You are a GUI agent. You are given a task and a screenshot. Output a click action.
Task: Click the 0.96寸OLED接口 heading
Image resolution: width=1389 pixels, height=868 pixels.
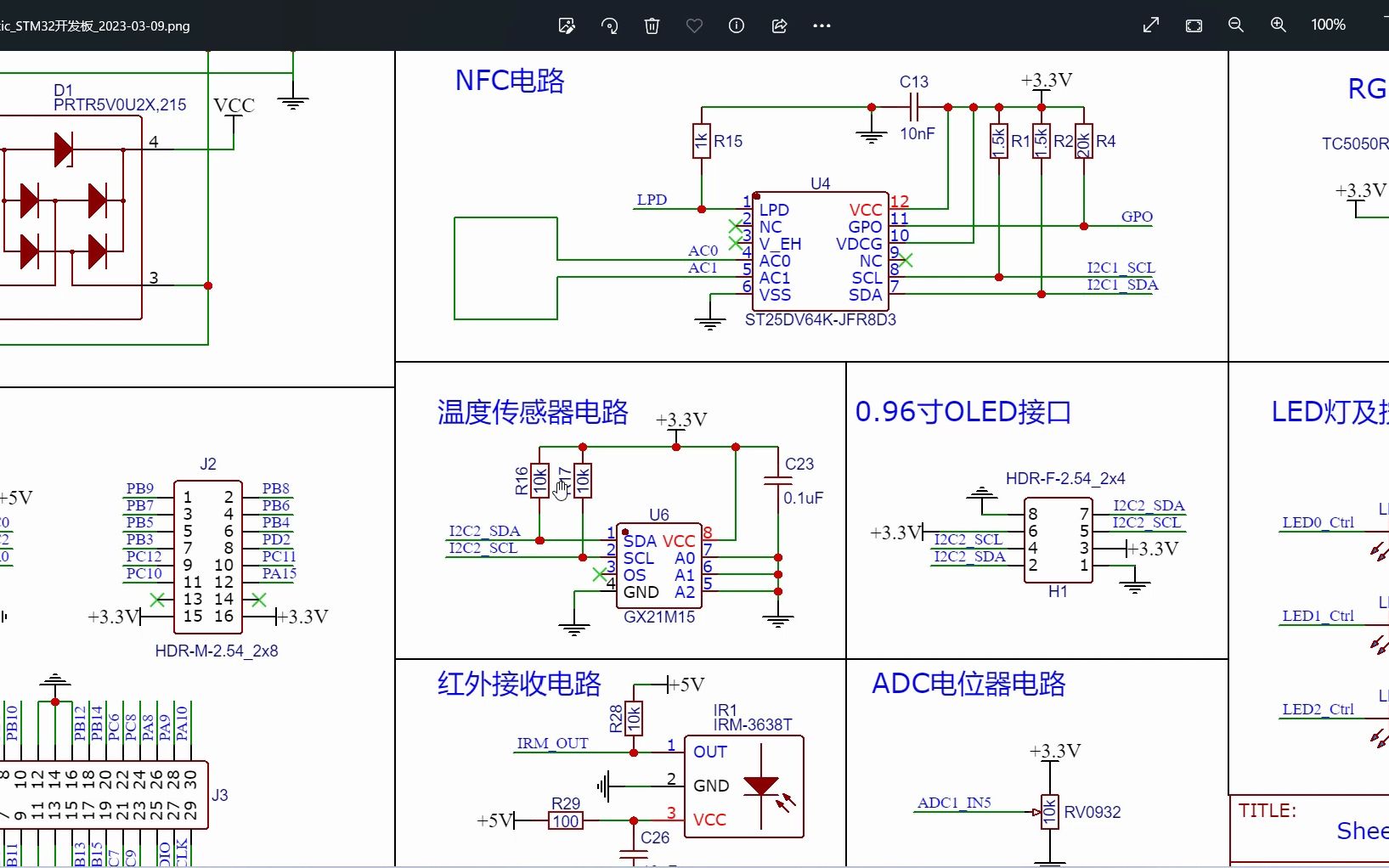point(963,412)
